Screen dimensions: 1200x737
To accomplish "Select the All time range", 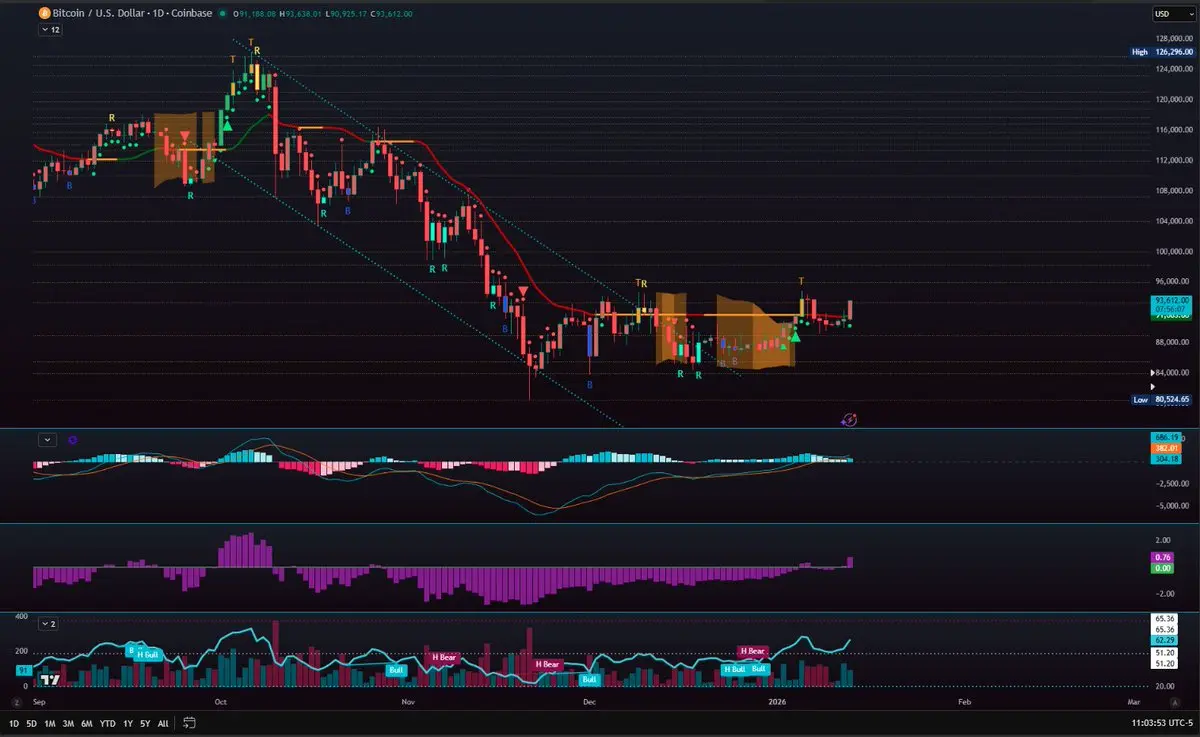I will click(163, 722).
